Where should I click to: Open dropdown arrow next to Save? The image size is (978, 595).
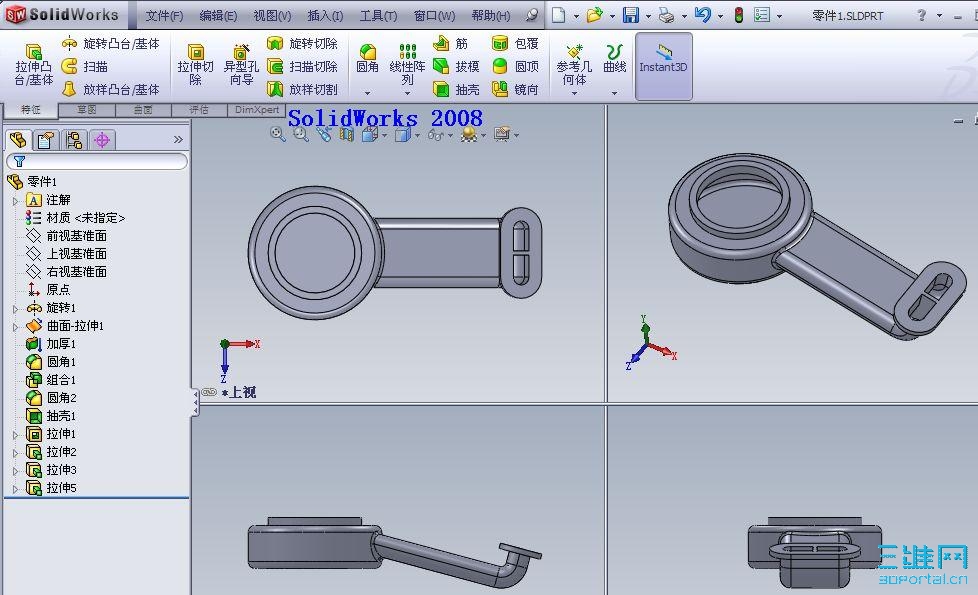pos(648,16)
